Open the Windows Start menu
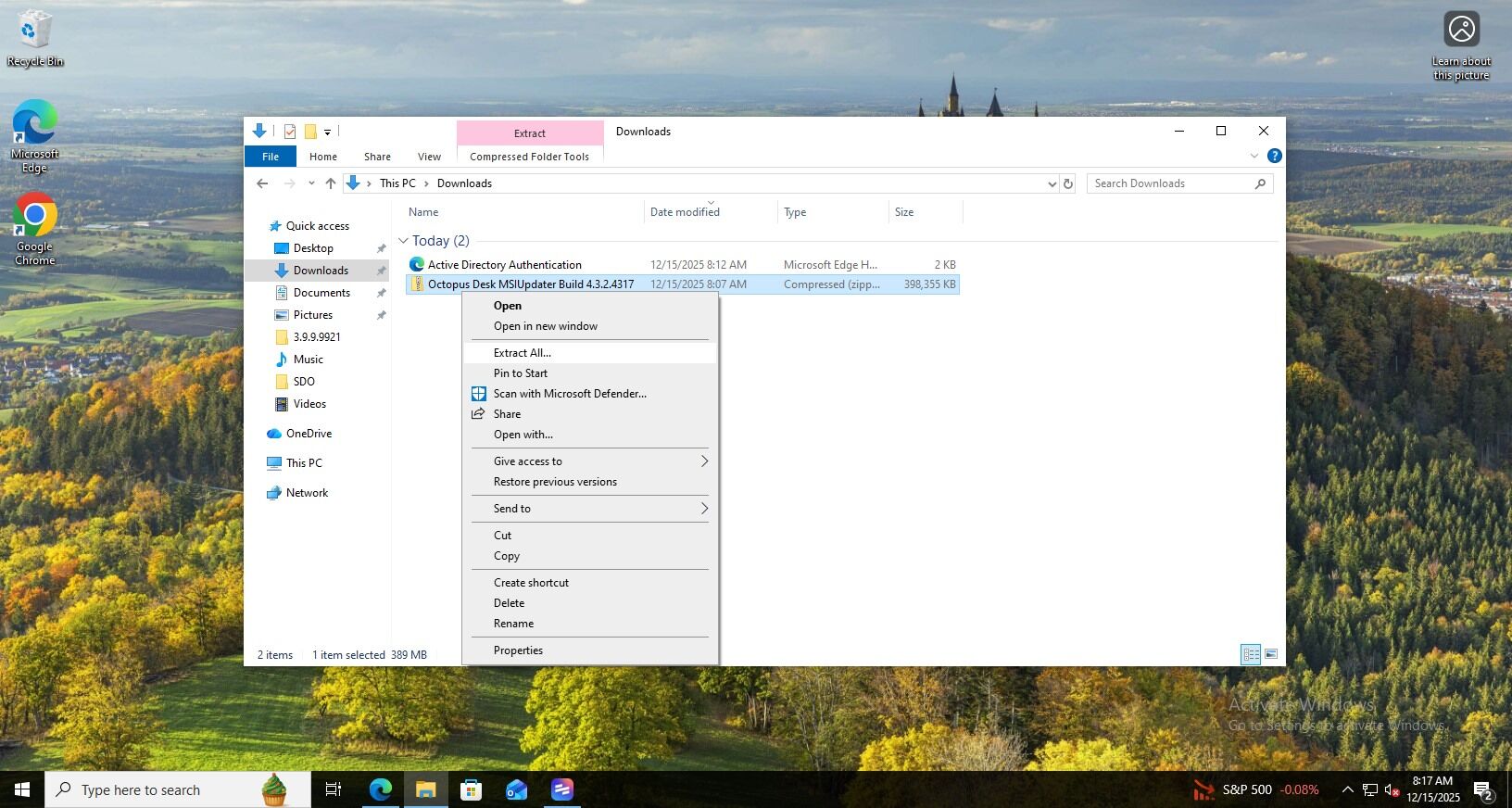Screen dimensions: 1512x808 click(22, 789)
